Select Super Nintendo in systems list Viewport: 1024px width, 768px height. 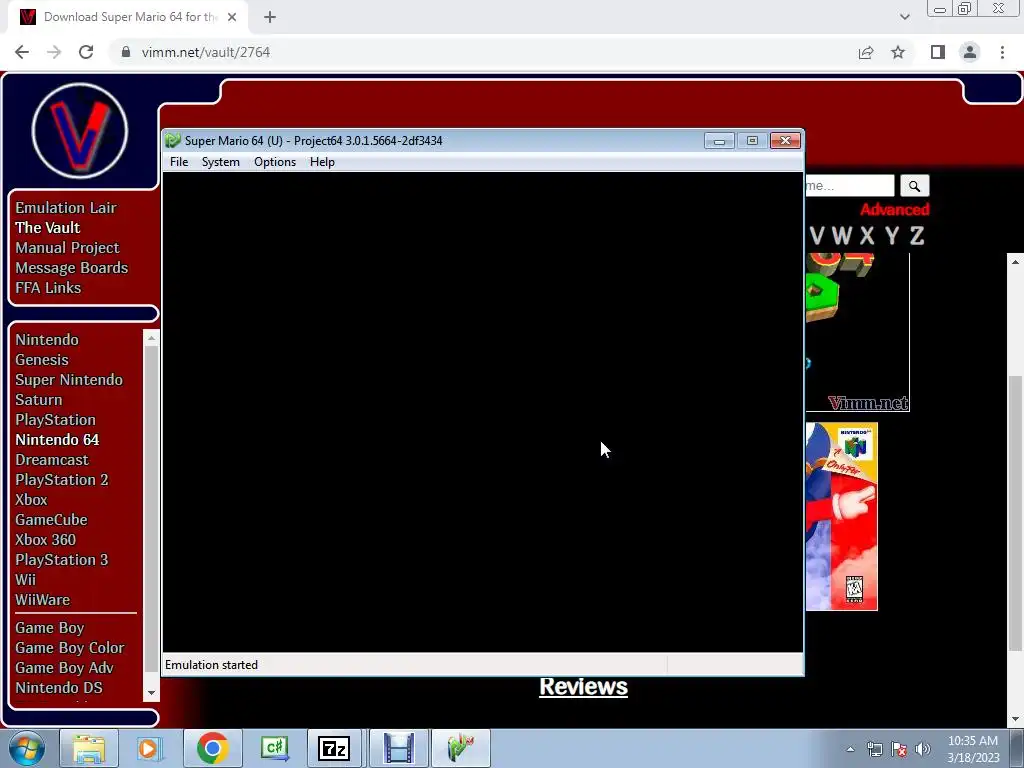coord(69,380)
